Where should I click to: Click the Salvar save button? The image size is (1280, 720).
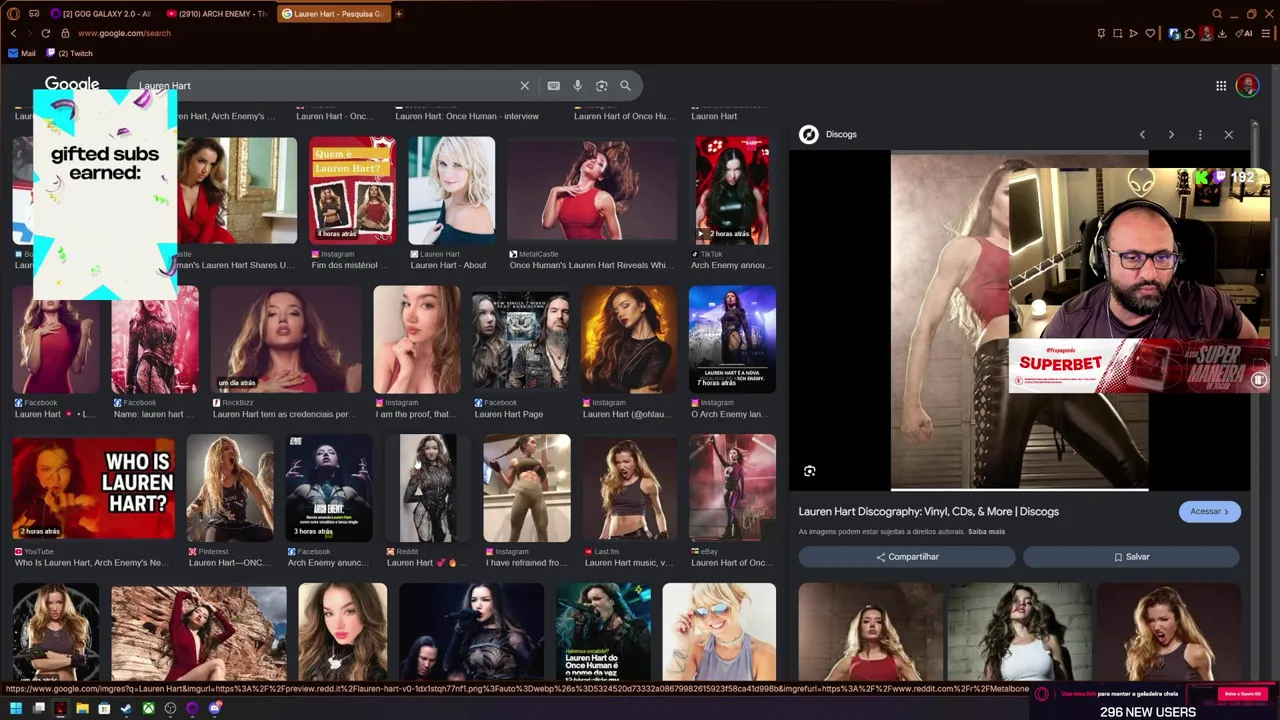tap(1131, 557)
